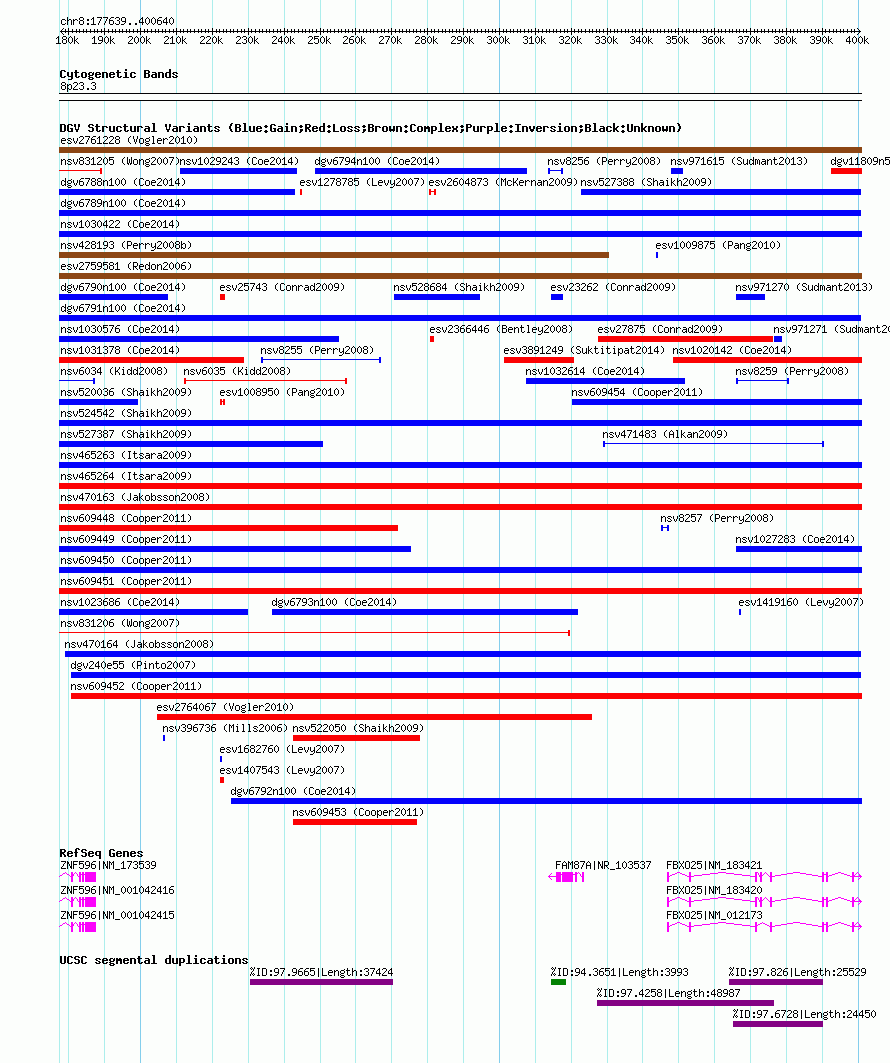Click the Cytogenetic Bands track title
Image resolution: width=890 pixels, height=1063 pixels.
tap(119, 74)
